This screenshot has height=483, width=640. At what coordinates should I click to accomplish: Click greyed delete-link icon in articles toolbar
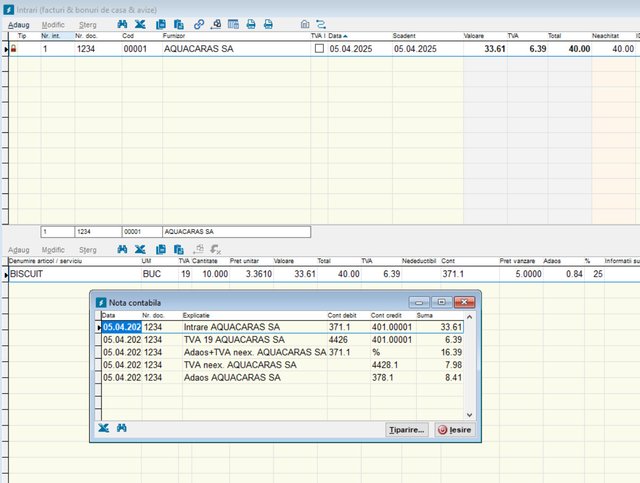click(x=216, y=249)
